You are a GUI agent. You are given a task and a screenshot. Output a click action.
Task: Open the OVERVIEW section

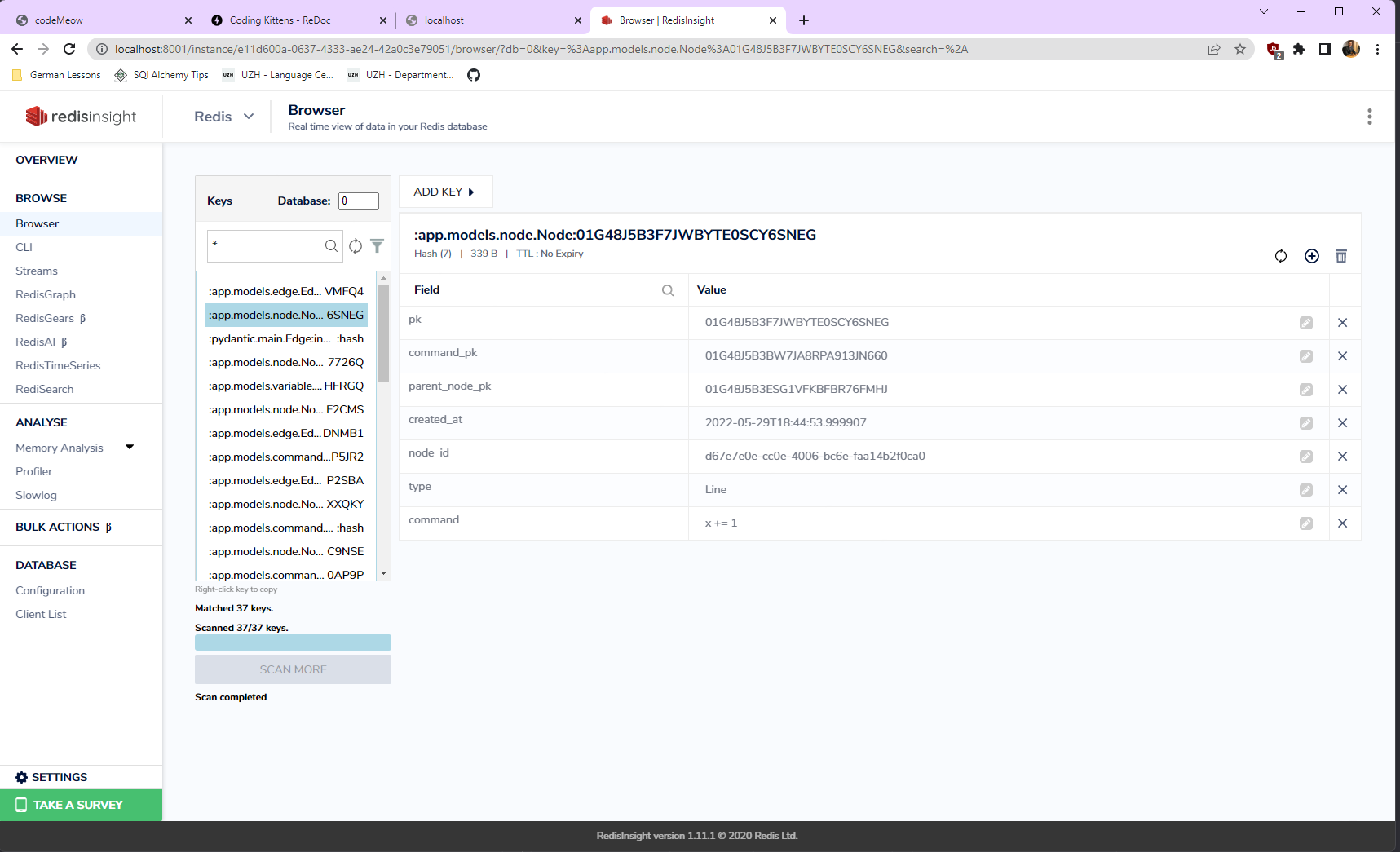tap(46, 160)
